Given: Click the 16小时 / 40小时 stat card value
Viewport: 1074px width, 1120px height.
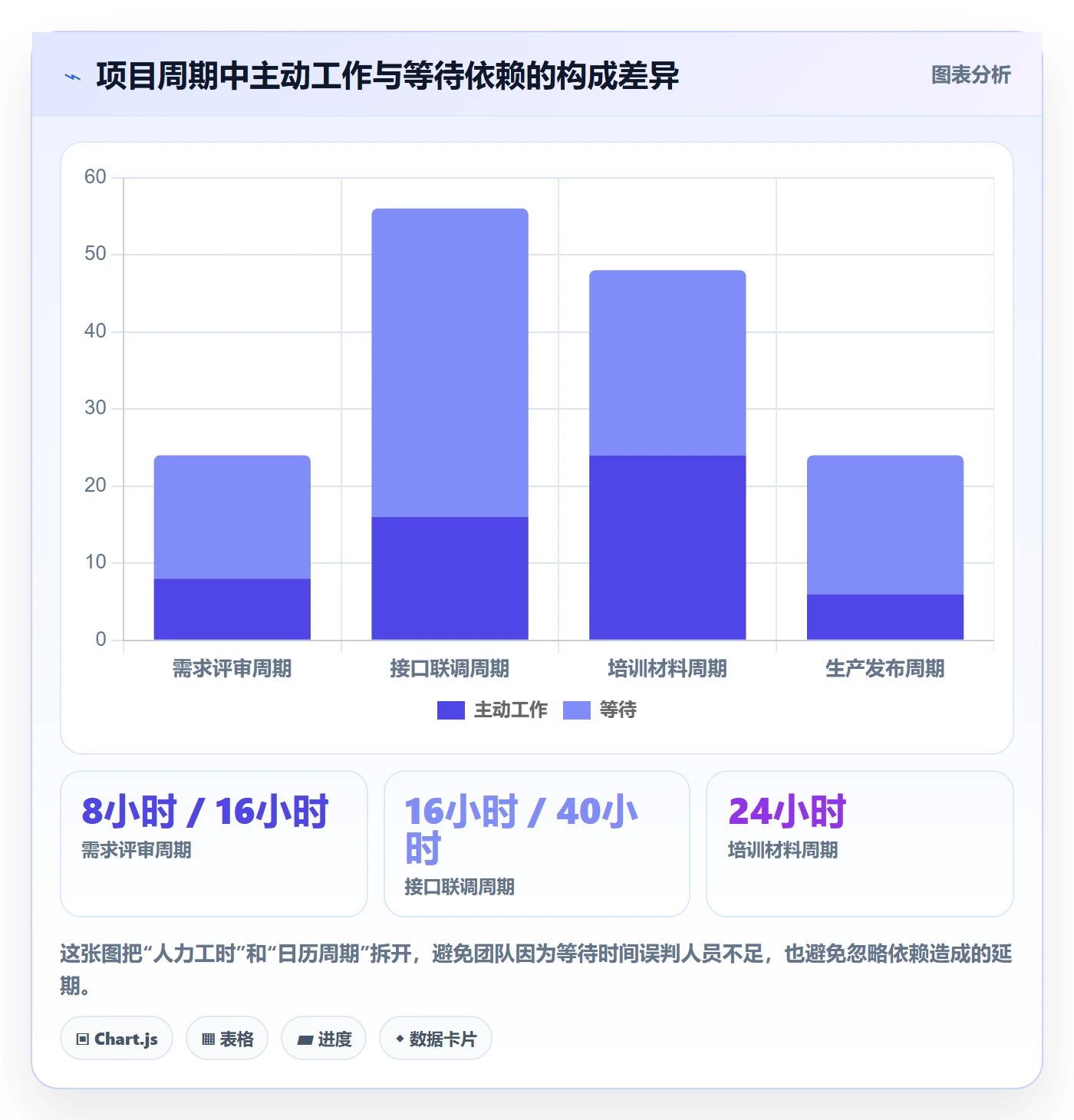Looking at the screenshot, I should 522,830.
